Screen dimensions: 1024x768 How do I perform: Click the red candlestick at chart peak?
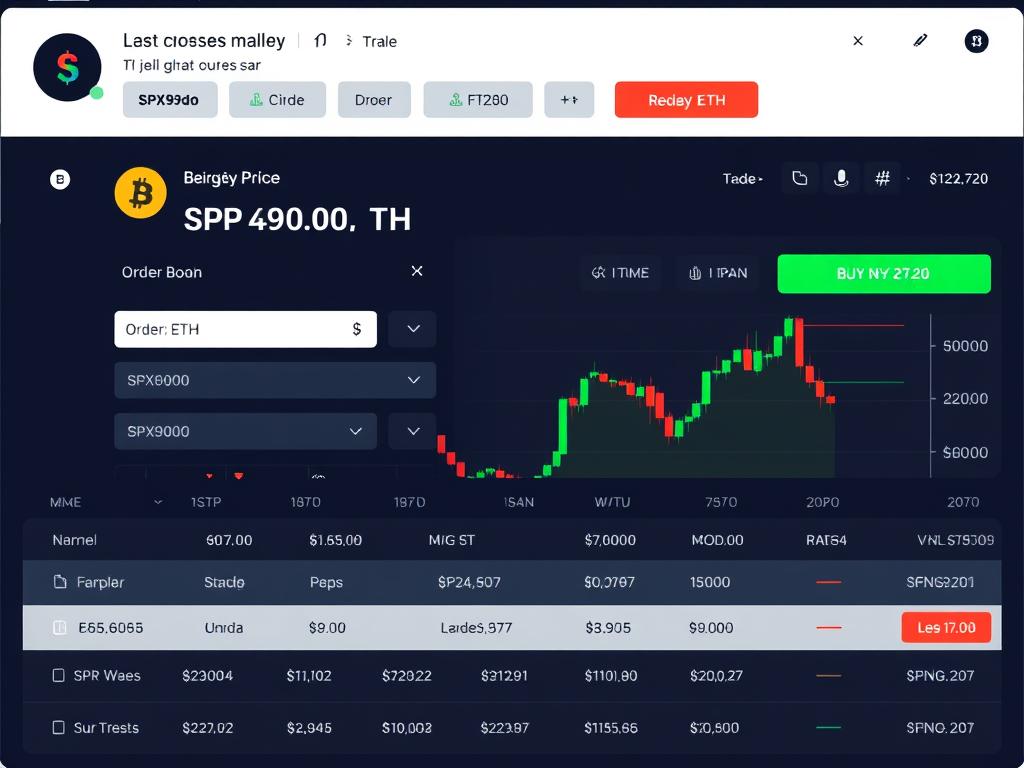[x=799, y=343]
